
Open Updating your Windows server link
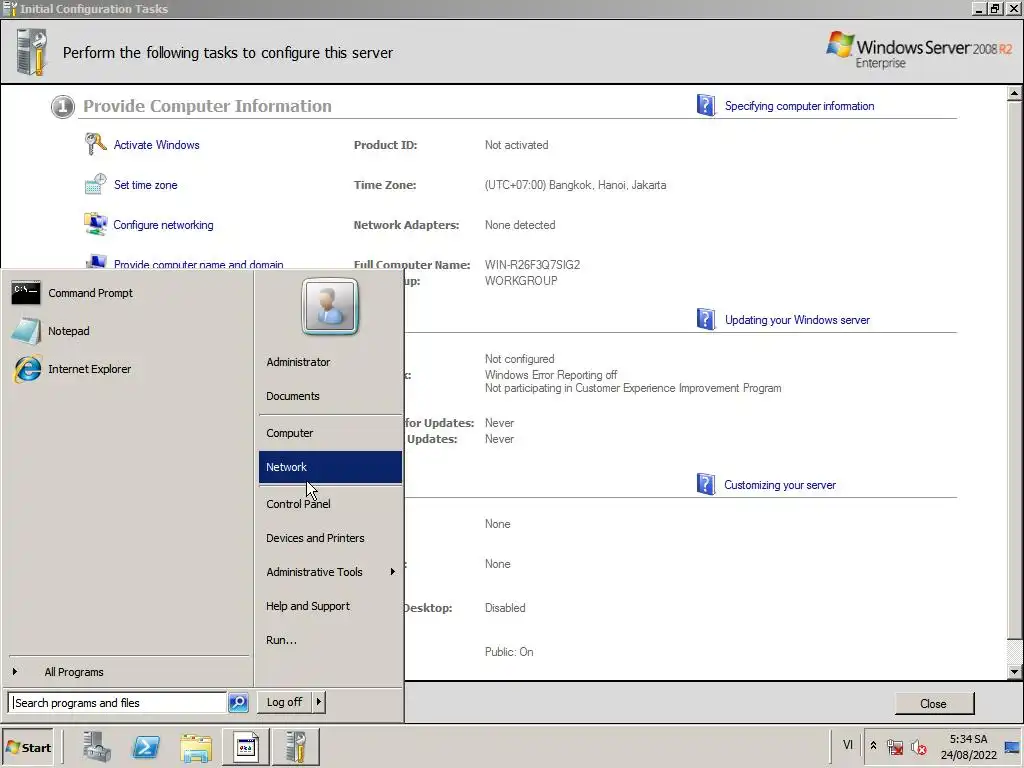(797, 320)
